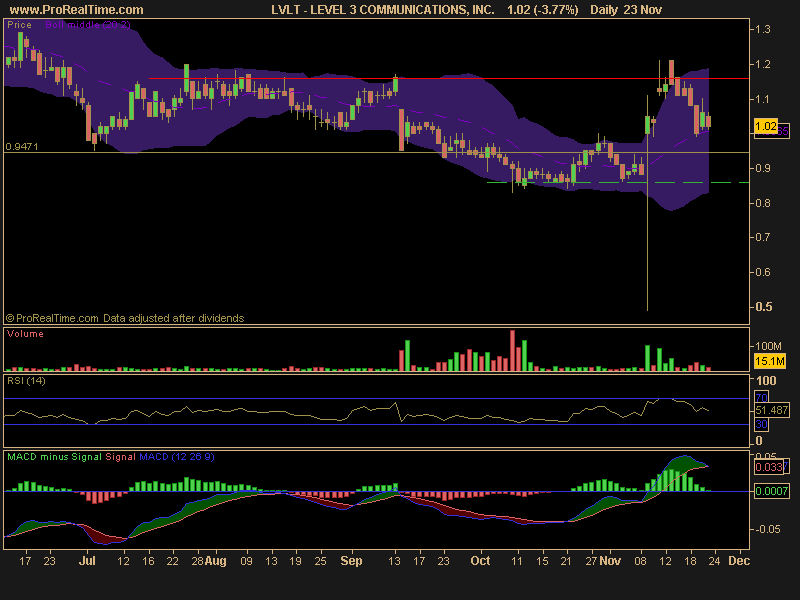Viewport: 800px width, 600px height.
Task: Select the red horizontal resistance line
Action: pos(449,79)
